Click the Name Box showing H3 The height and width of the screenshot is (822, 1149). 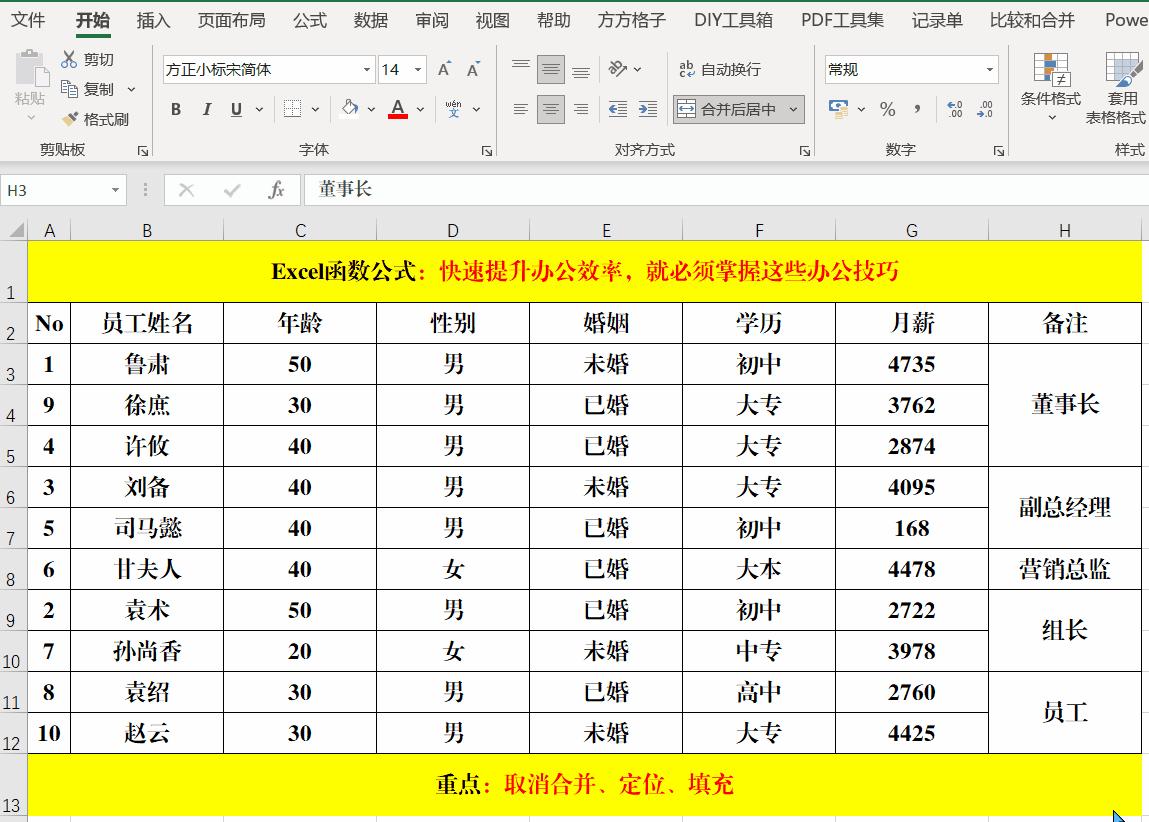point(55,190)
